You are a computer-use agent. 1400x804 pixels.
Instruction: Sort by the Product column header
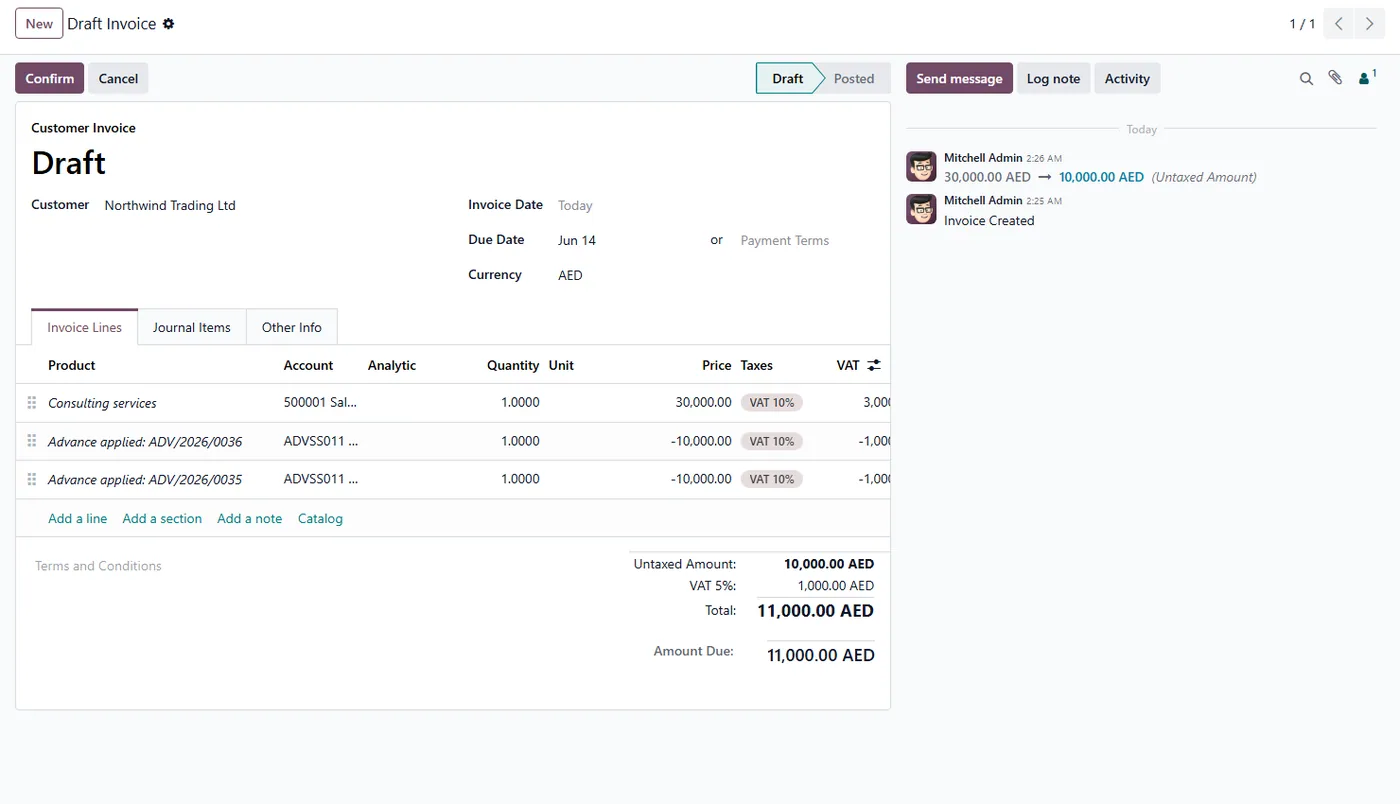coord(72,366)
